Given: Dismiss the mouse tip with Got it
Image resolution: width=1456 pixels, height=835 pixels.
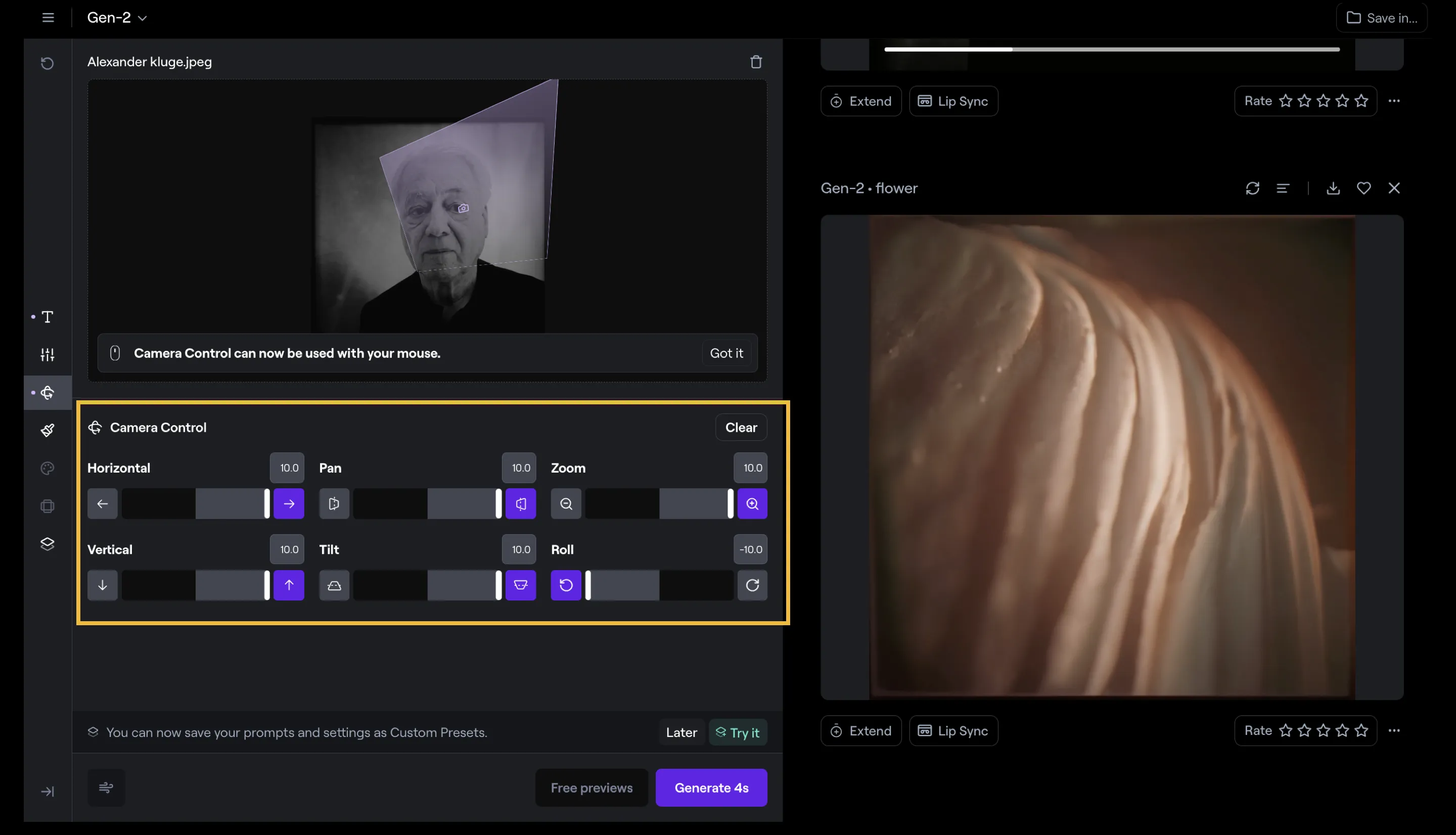Looking at the screenshot, I should click(726, 353).
